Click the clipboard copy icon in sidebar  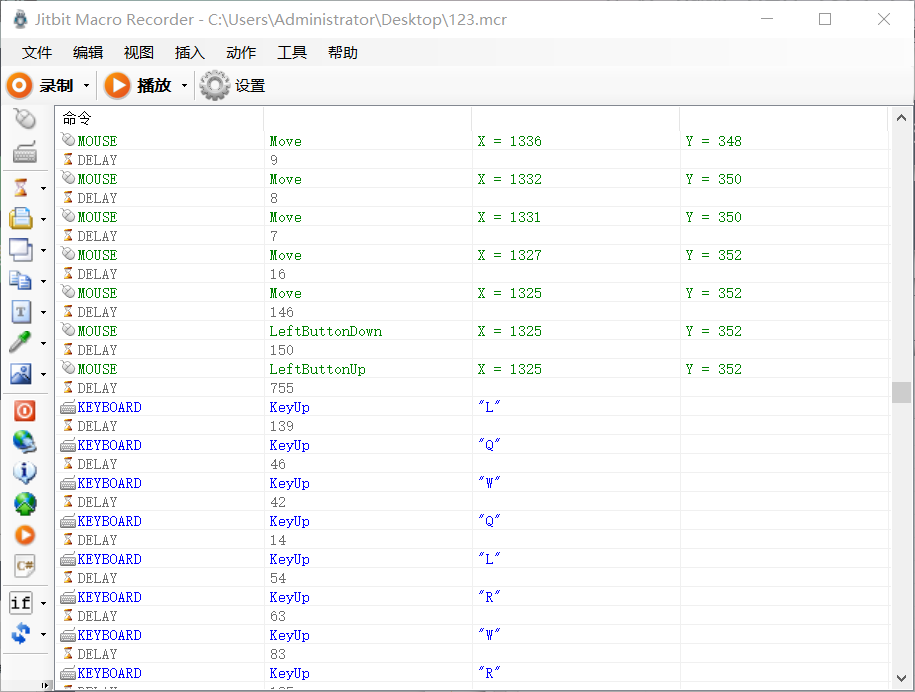click(21, 281)
